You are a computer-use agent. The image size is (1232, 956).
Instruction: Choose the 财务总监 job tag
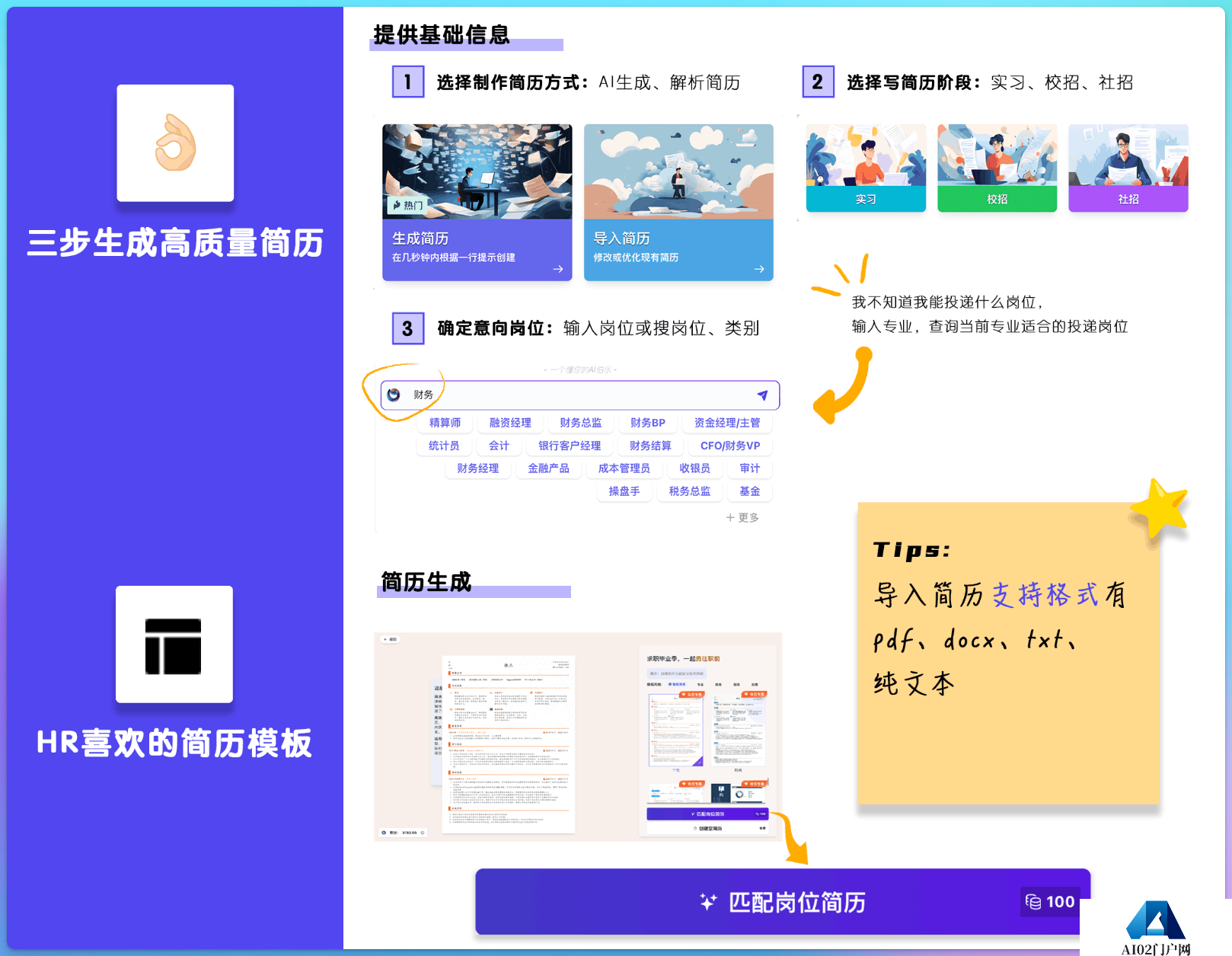pos(580,423)
